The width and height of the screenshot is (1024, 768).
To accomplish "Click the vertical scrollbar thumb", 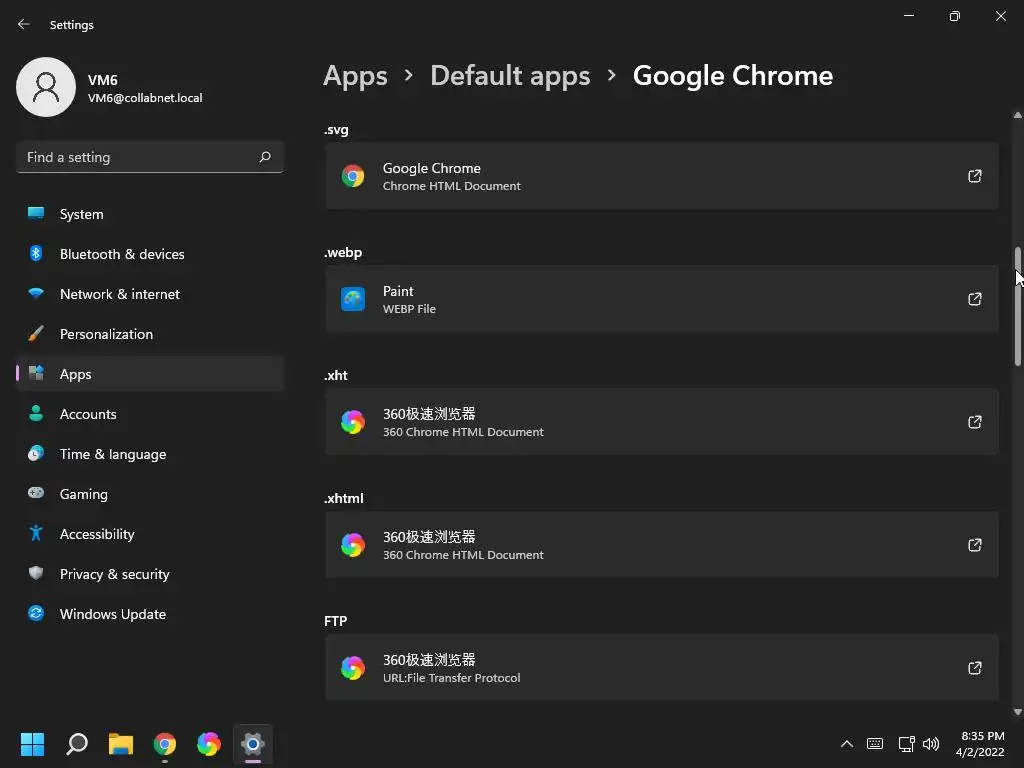I will 1018,305.
